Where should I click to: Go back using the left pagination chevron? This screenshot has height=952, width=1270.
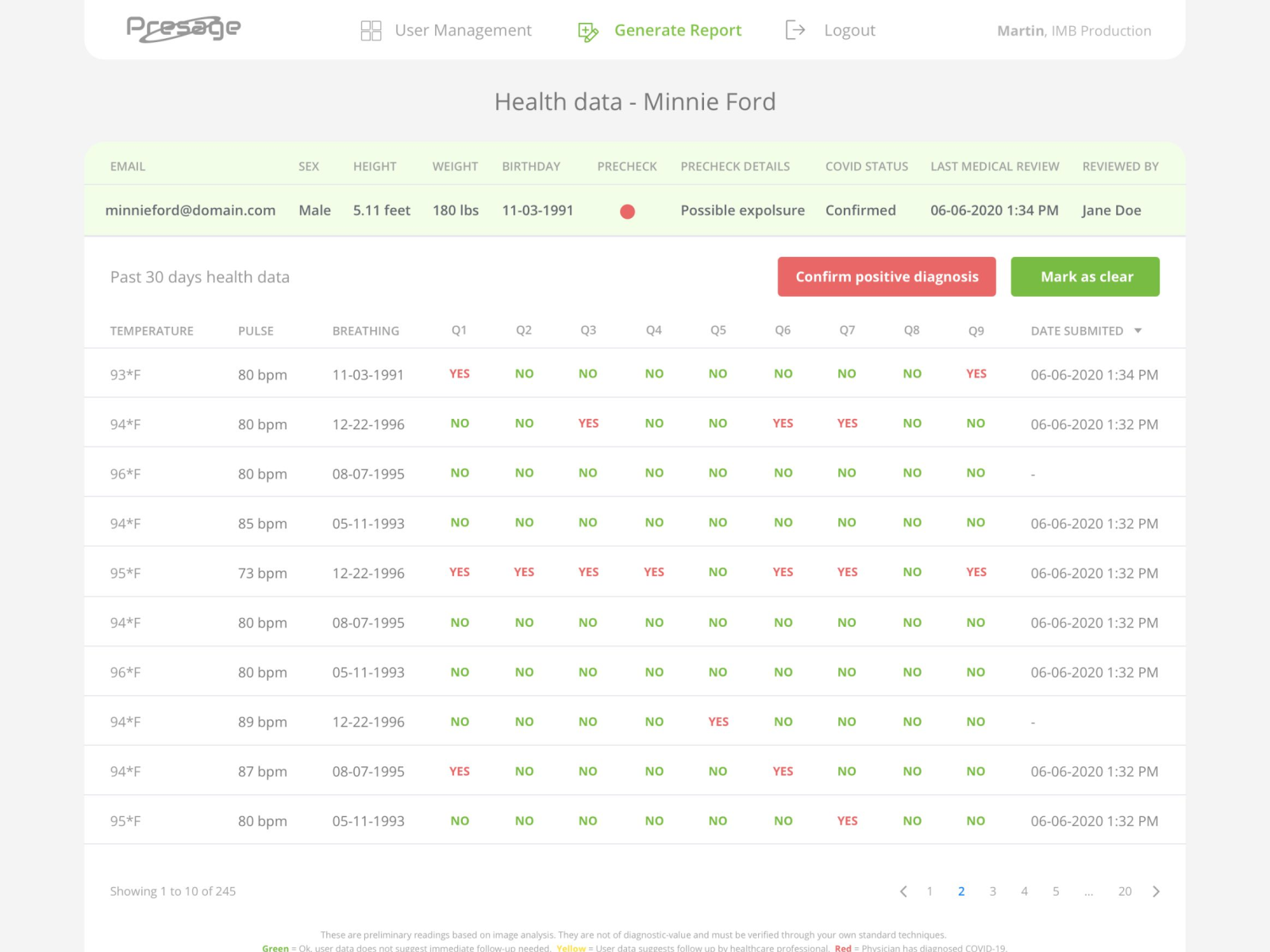pyautogui.click(x=902, y=891)
